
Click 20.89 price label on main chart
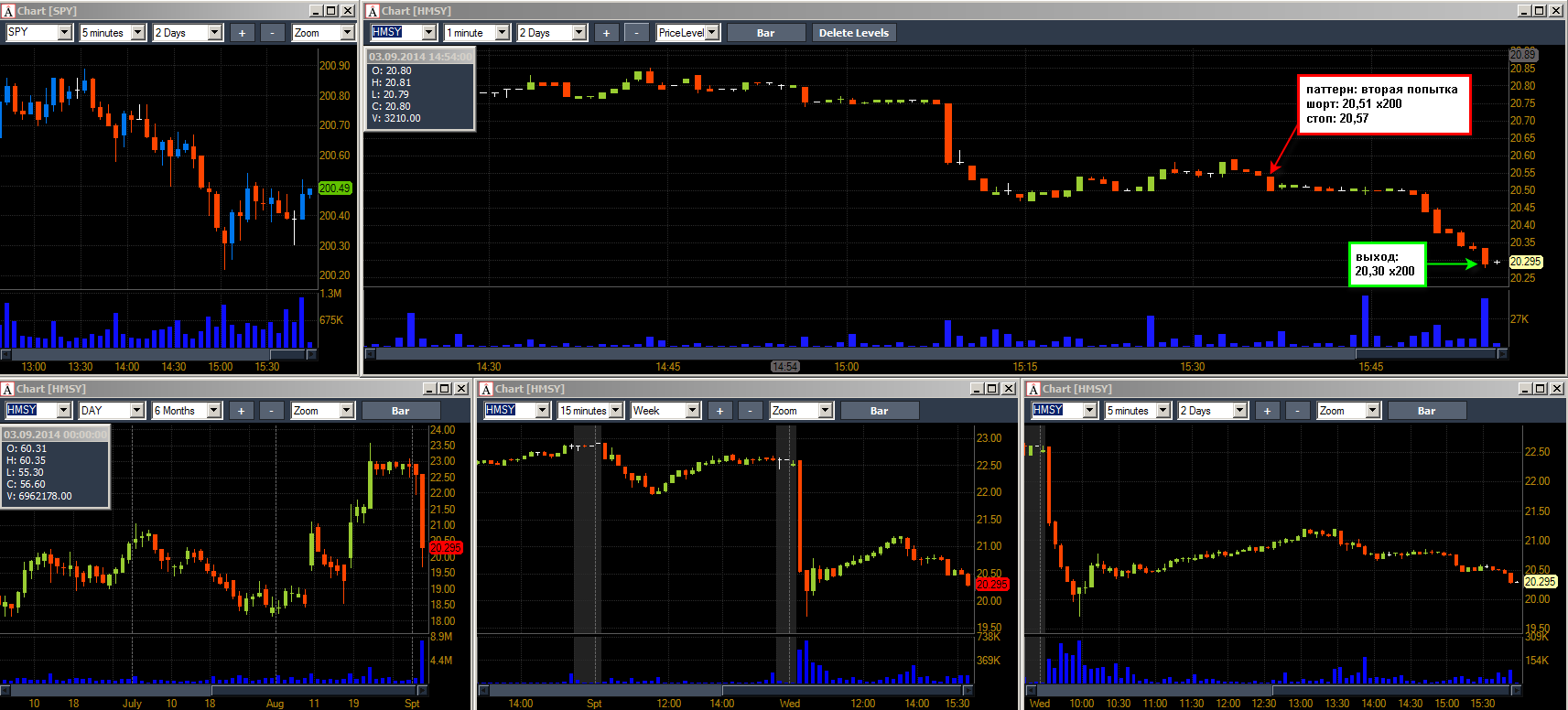(1523, 55)
